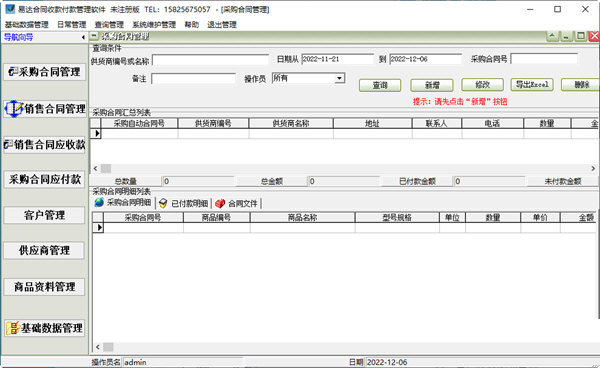
Task: Click the app icon in the title bar
Action: 10,8
